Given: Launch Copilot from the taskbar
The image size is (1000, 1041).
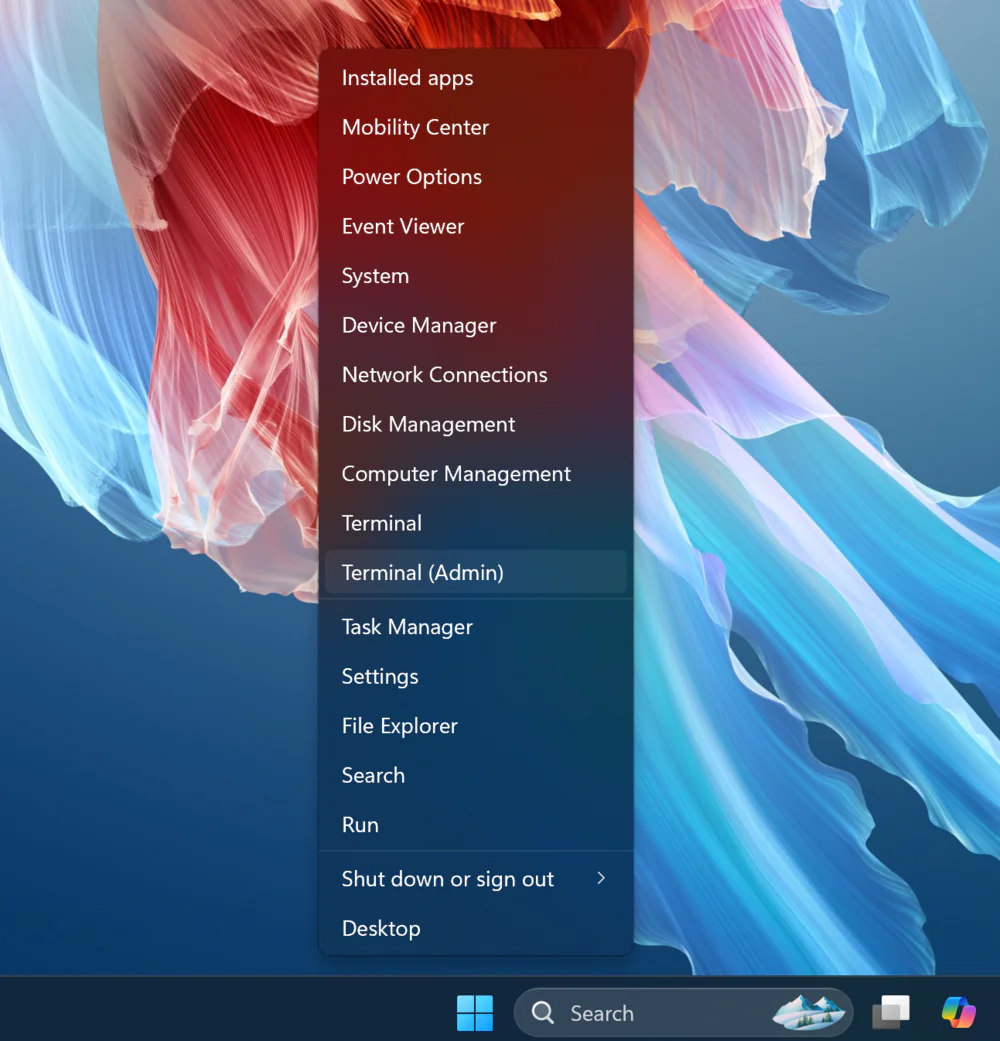Looking at the screenshot, I should (958, 1012).
